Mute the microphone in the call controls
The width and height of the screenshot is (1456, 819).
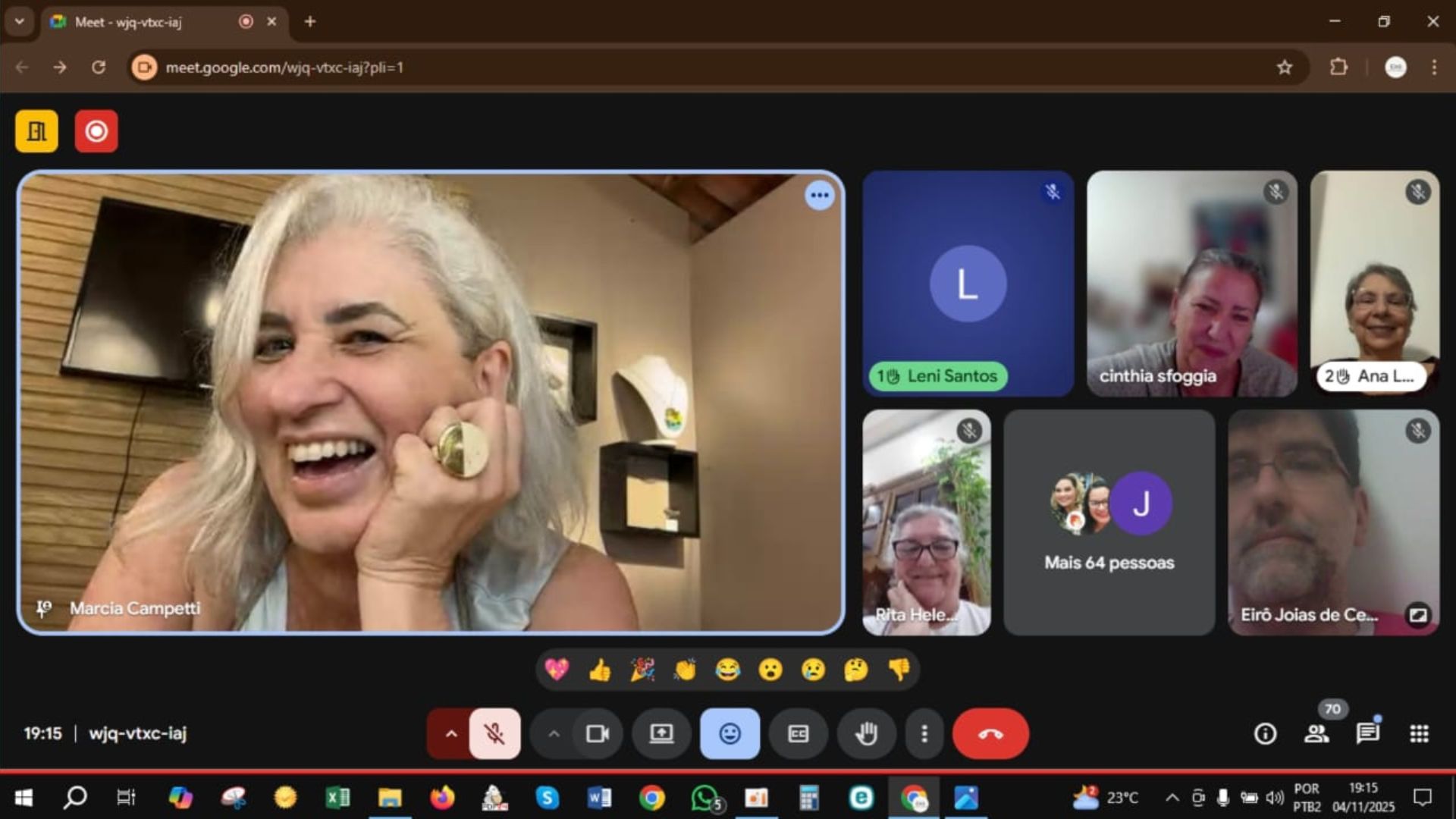coord(493,733)
